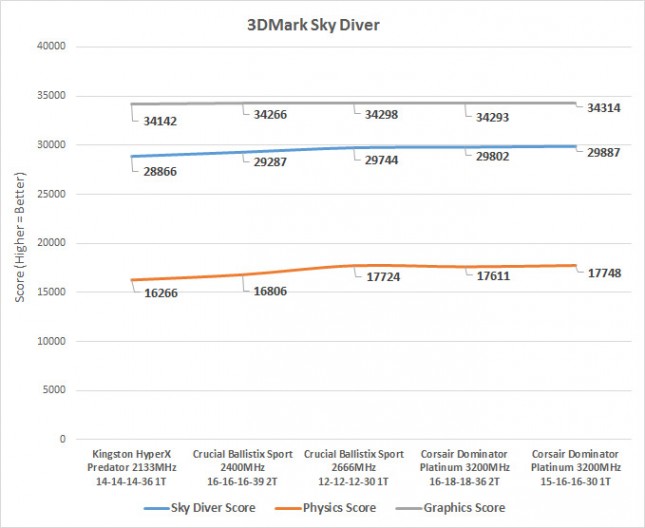Click the 30000 y-axis value
Image resolution: width=645 pixels, height=528 pixels.
point(51,145)
